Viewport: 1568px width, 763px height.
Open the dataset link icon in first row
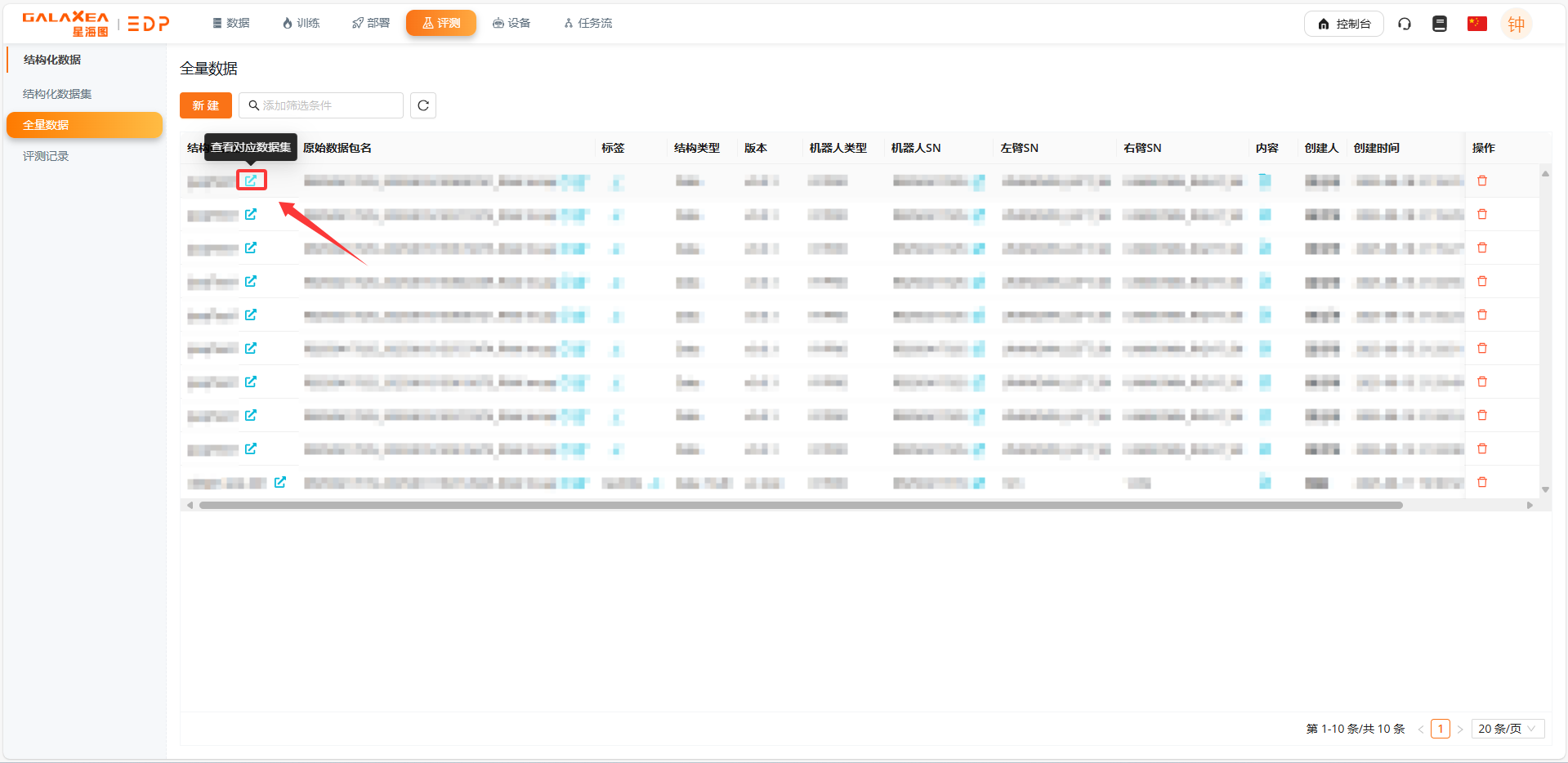pyautogui.click(x=251, y=181)
